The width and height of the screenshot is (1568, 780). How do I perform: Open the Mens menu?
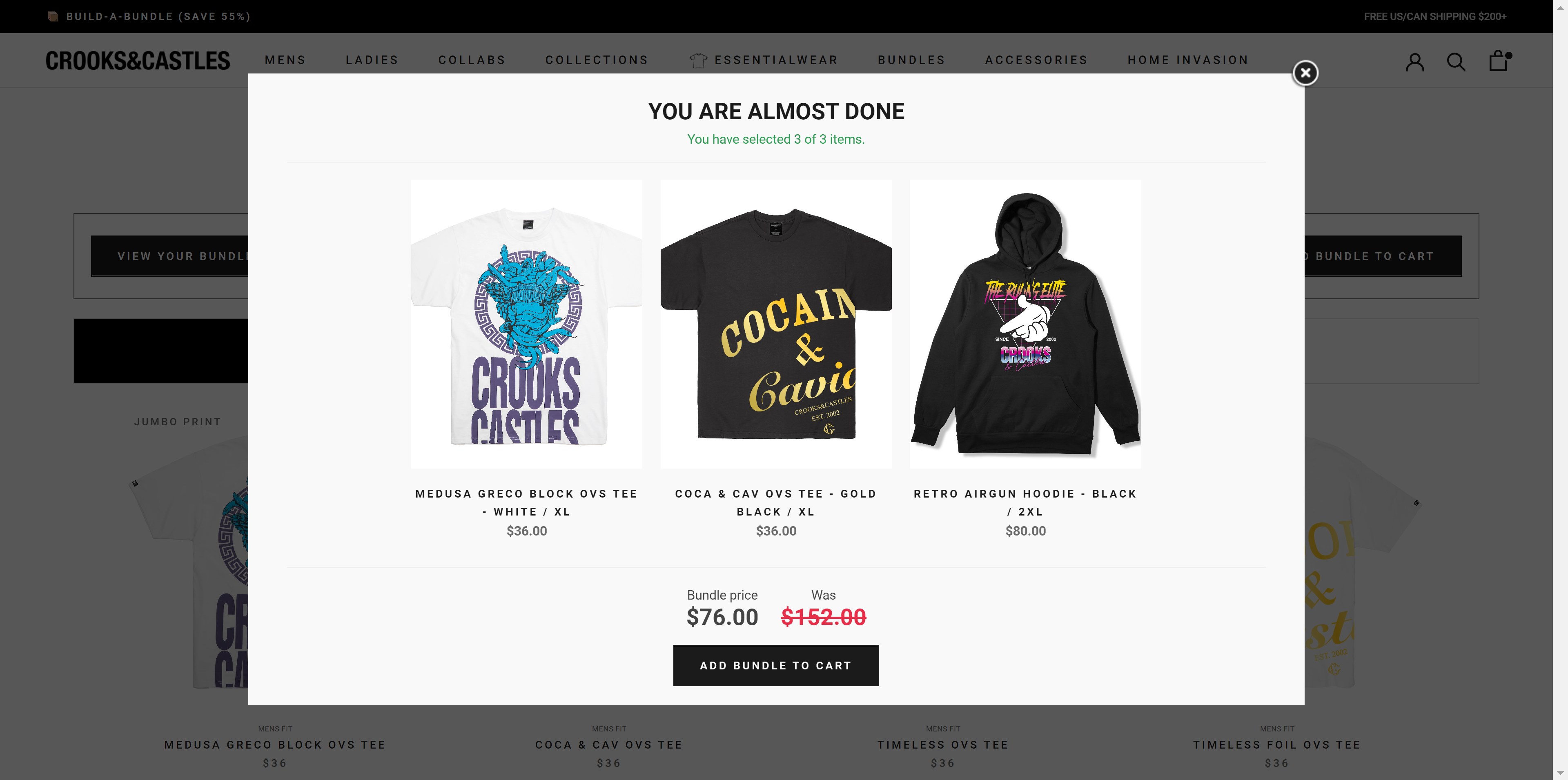(285, 60)
